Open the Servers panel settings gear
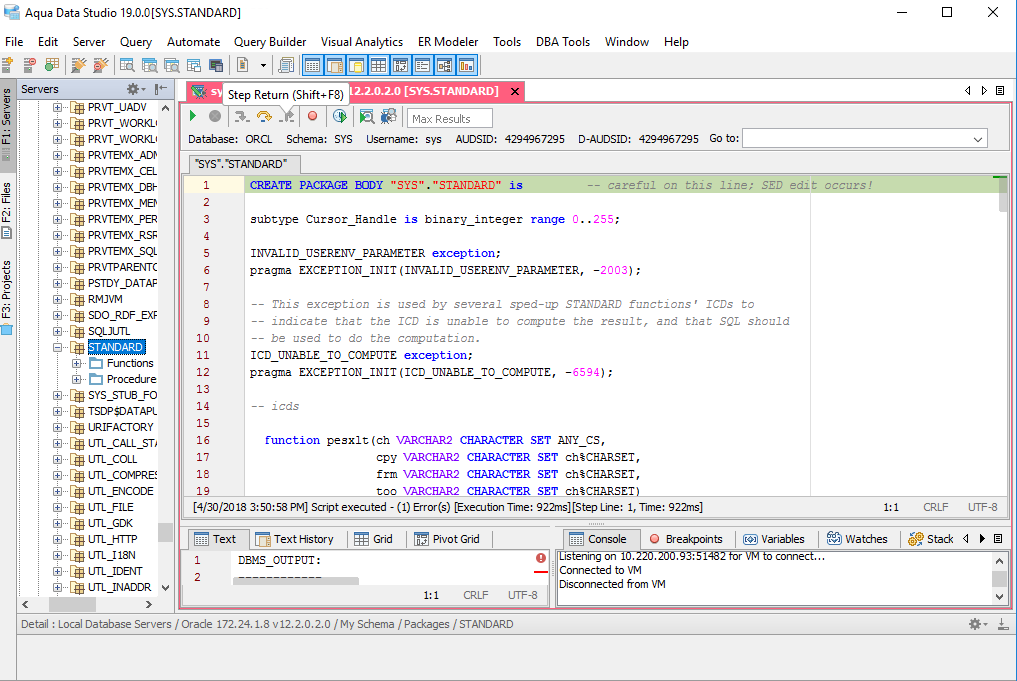 pos(133,89)
